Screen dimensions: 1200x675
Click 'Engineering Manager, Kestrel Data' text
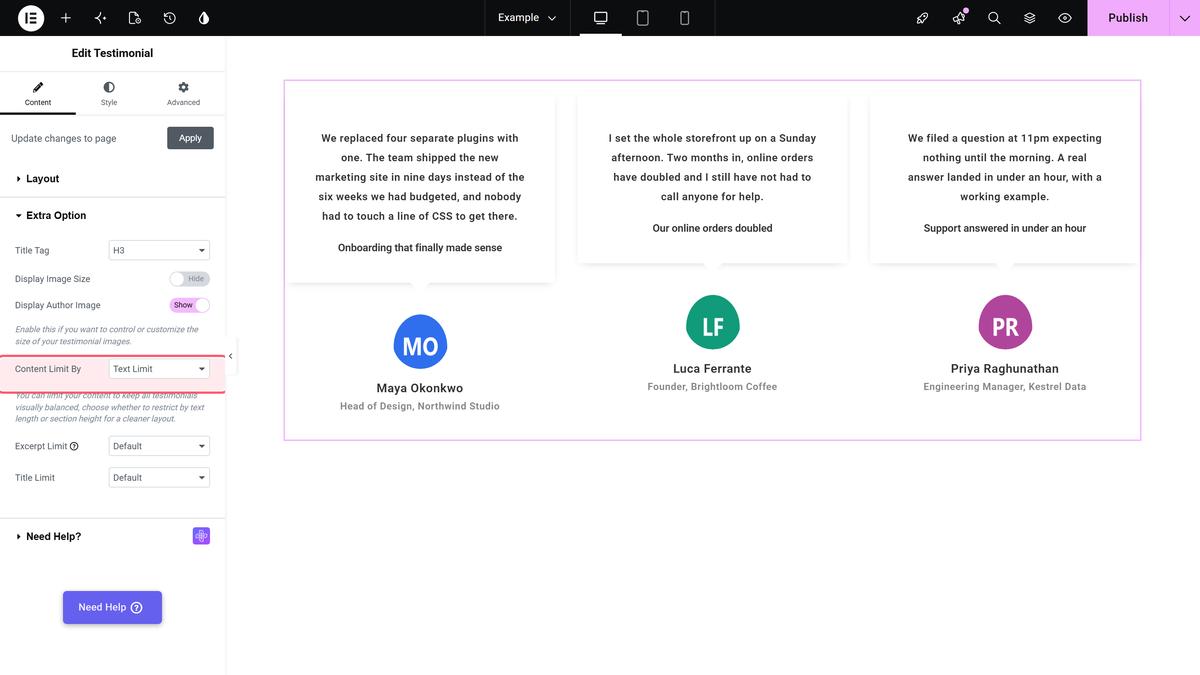[1005, 386]
